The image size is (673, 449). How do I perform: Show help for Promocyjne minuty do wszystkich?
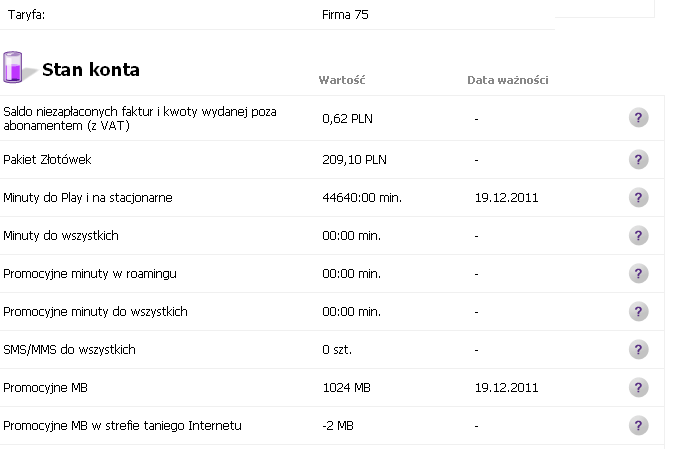tap(638, 312)
